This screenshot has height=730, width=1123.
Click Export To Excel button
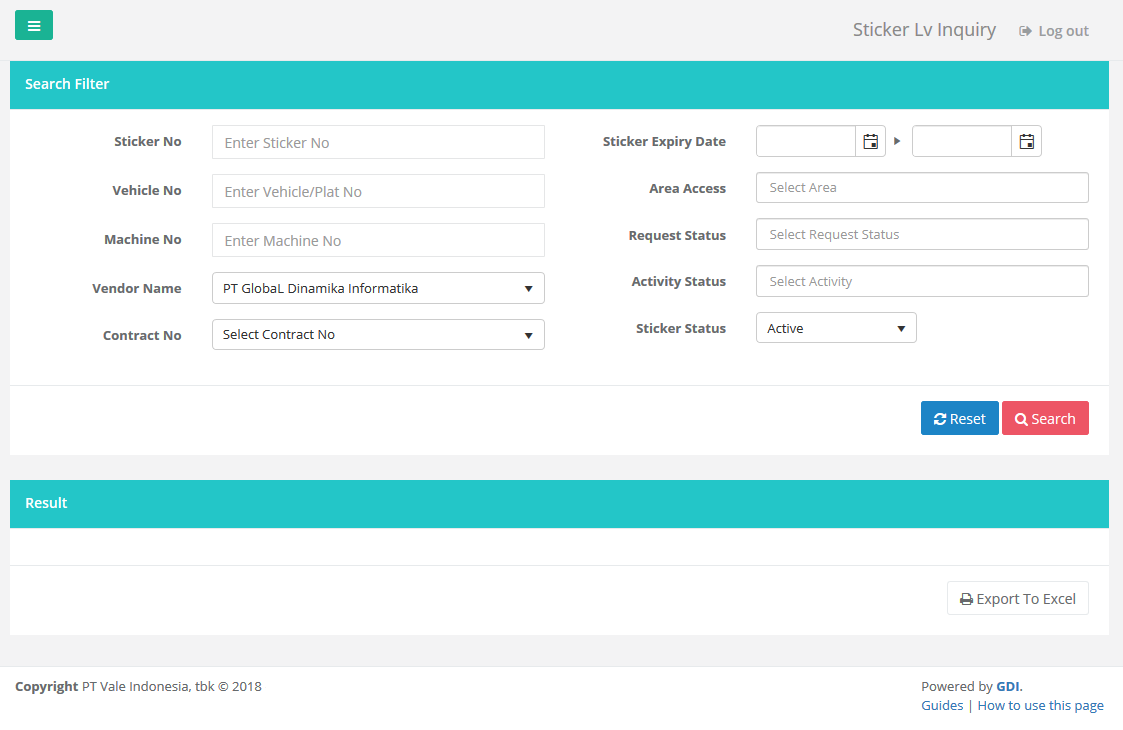click(x=1017, y=598)
